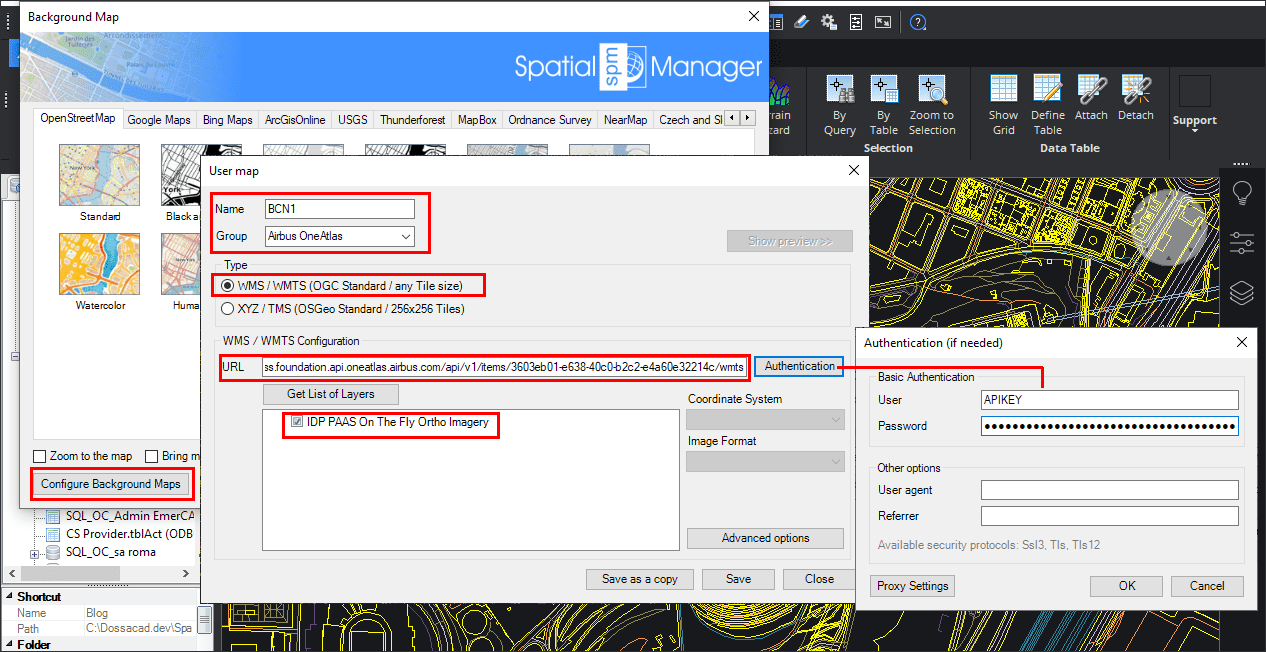The width and height of the screenshot is (1266, 652).
Task: Switch to MapBox tab
Action: 477,120
